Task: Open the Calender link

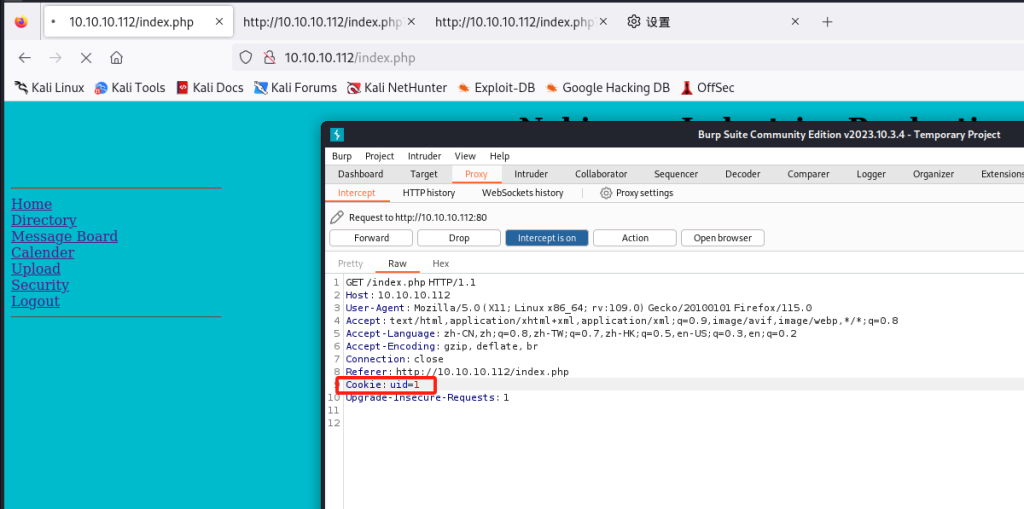Action: pos(42,252)
